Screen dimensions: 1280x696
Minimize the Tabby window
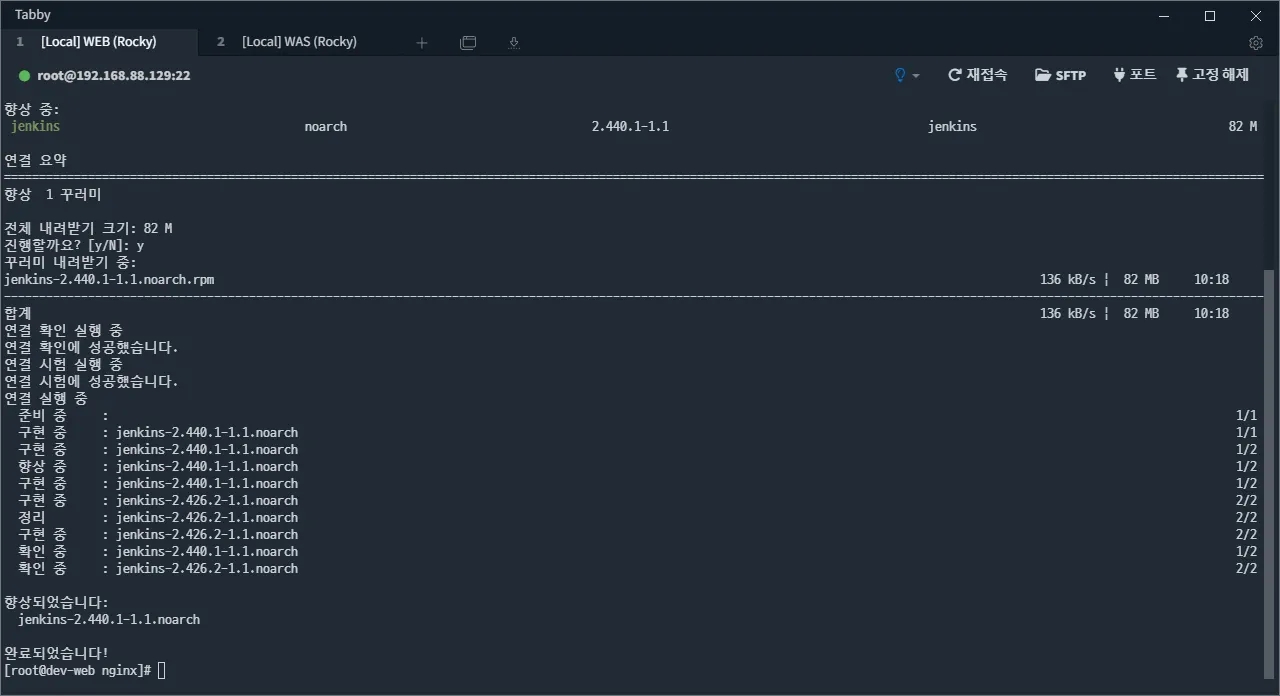1164,15
